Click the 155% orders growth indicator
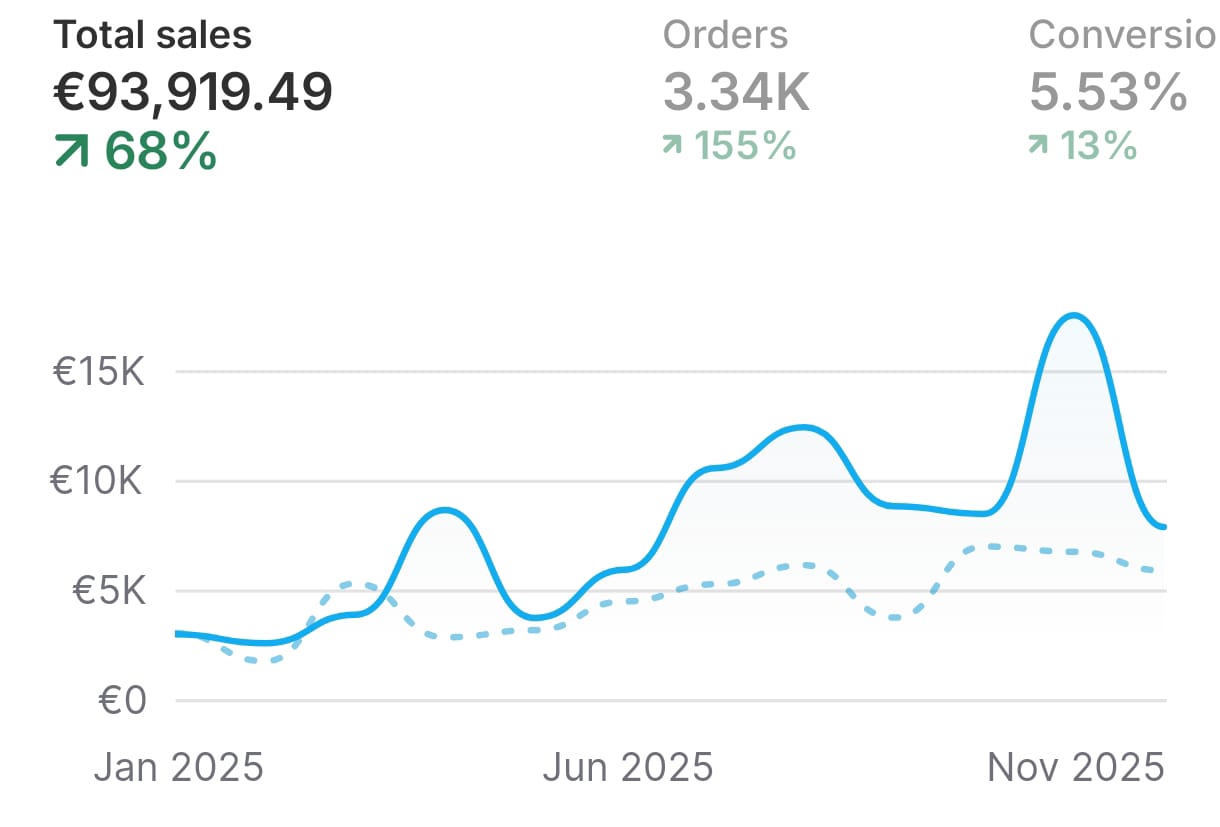This screenshot has height=827, width=1220. [x=745, y=146]
